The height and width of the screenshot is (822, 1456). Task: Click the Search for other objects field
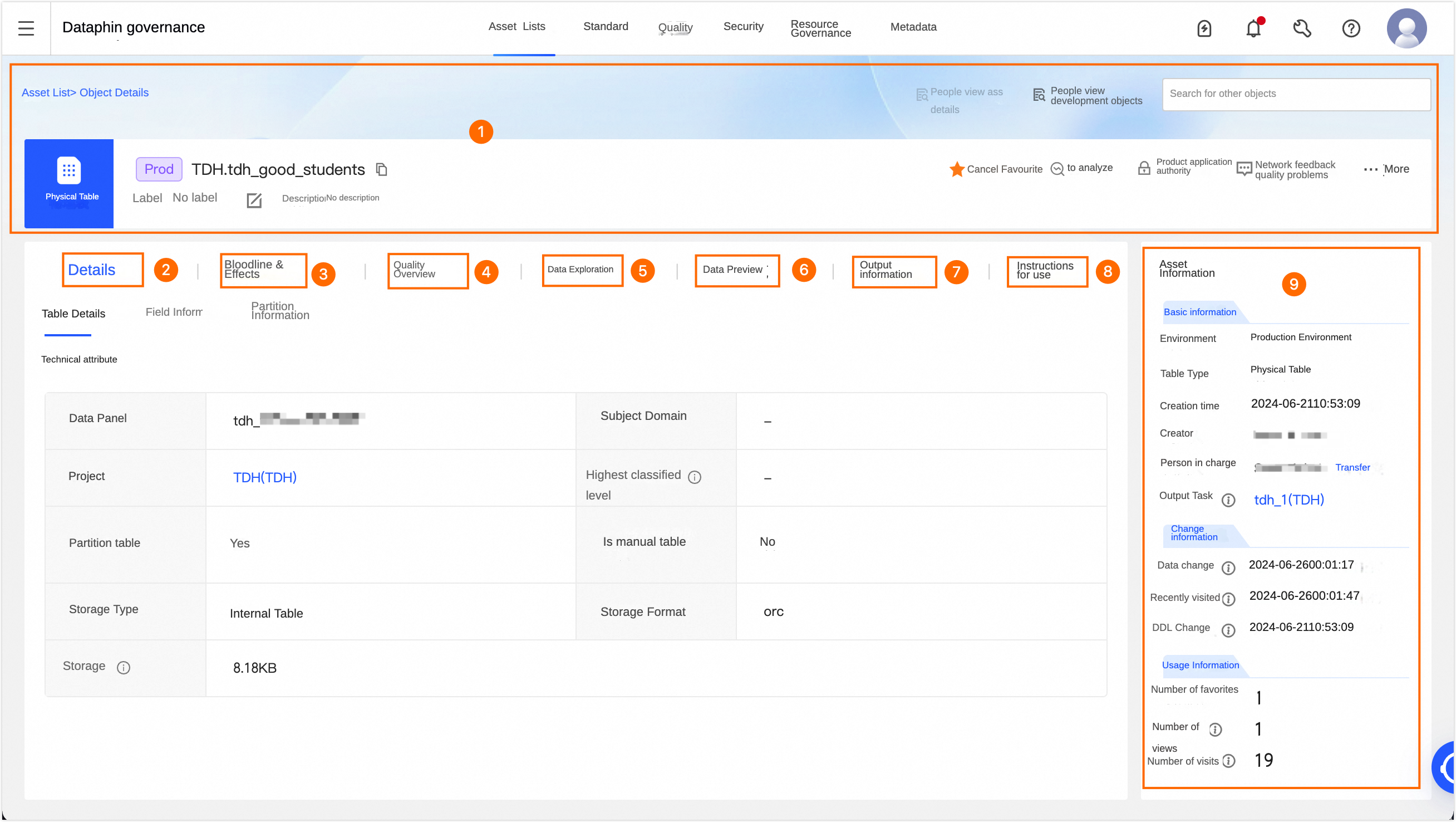tap(1296, 94)
